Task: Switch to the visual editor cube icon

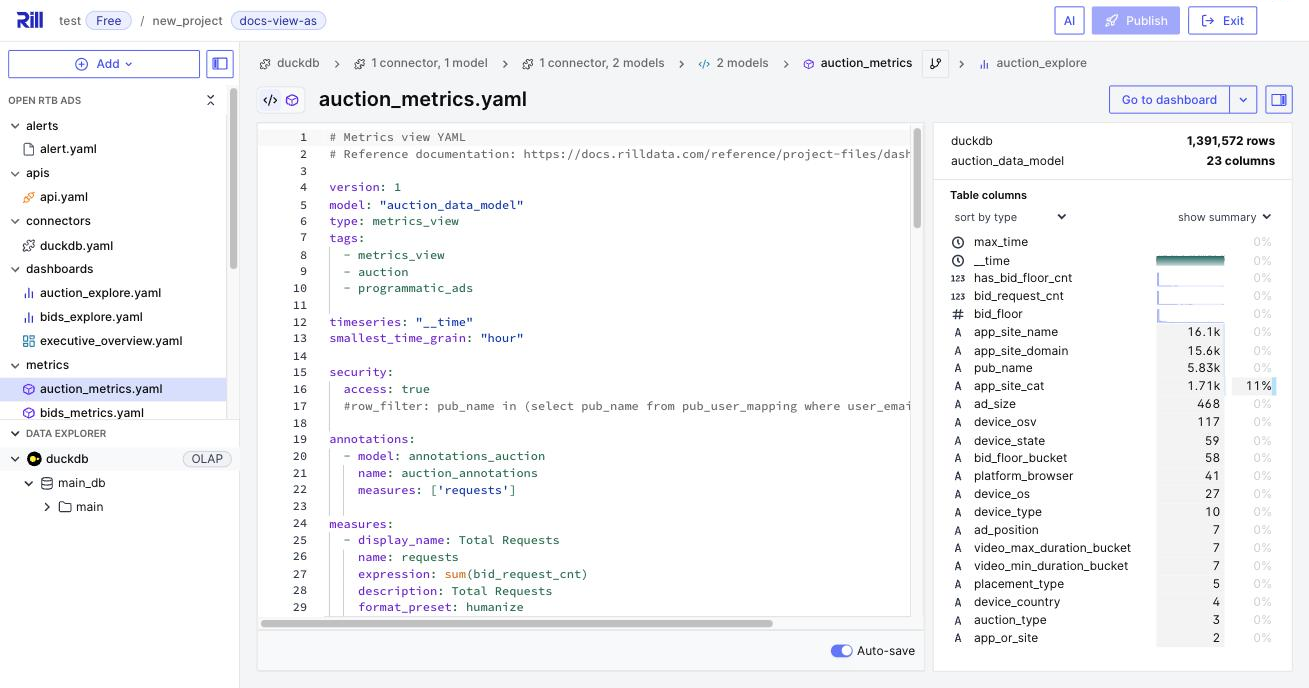Action: click(x=292, y=100)
